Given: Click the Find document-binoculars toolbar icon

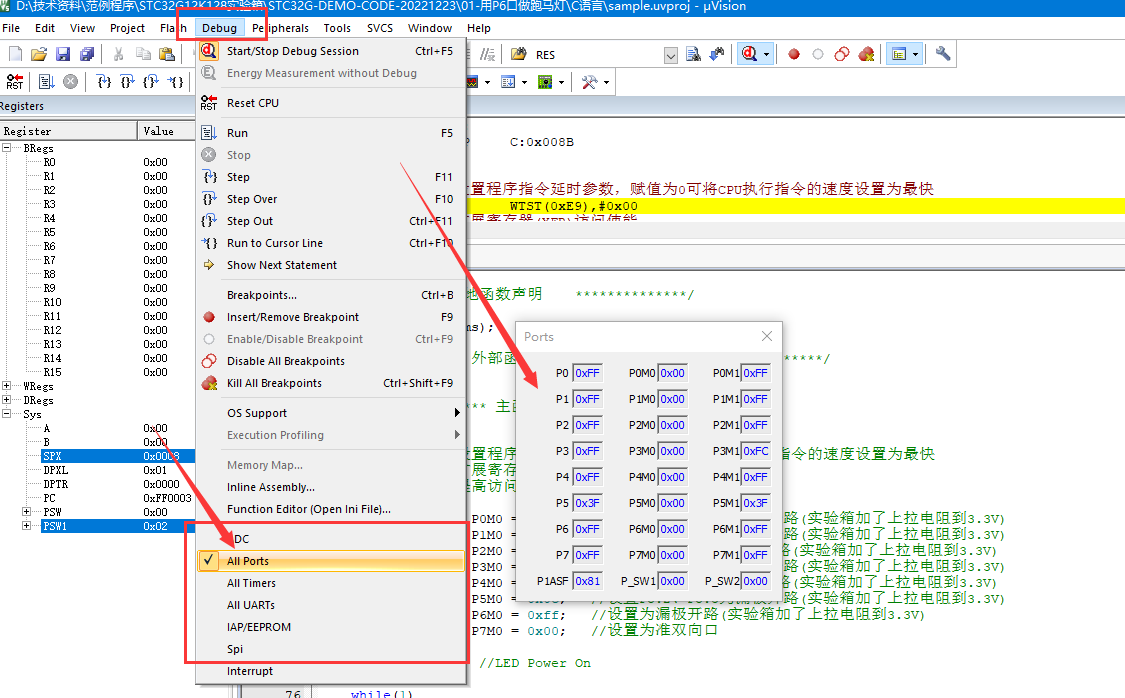Looking at the screenshot, I should point(693,54).
